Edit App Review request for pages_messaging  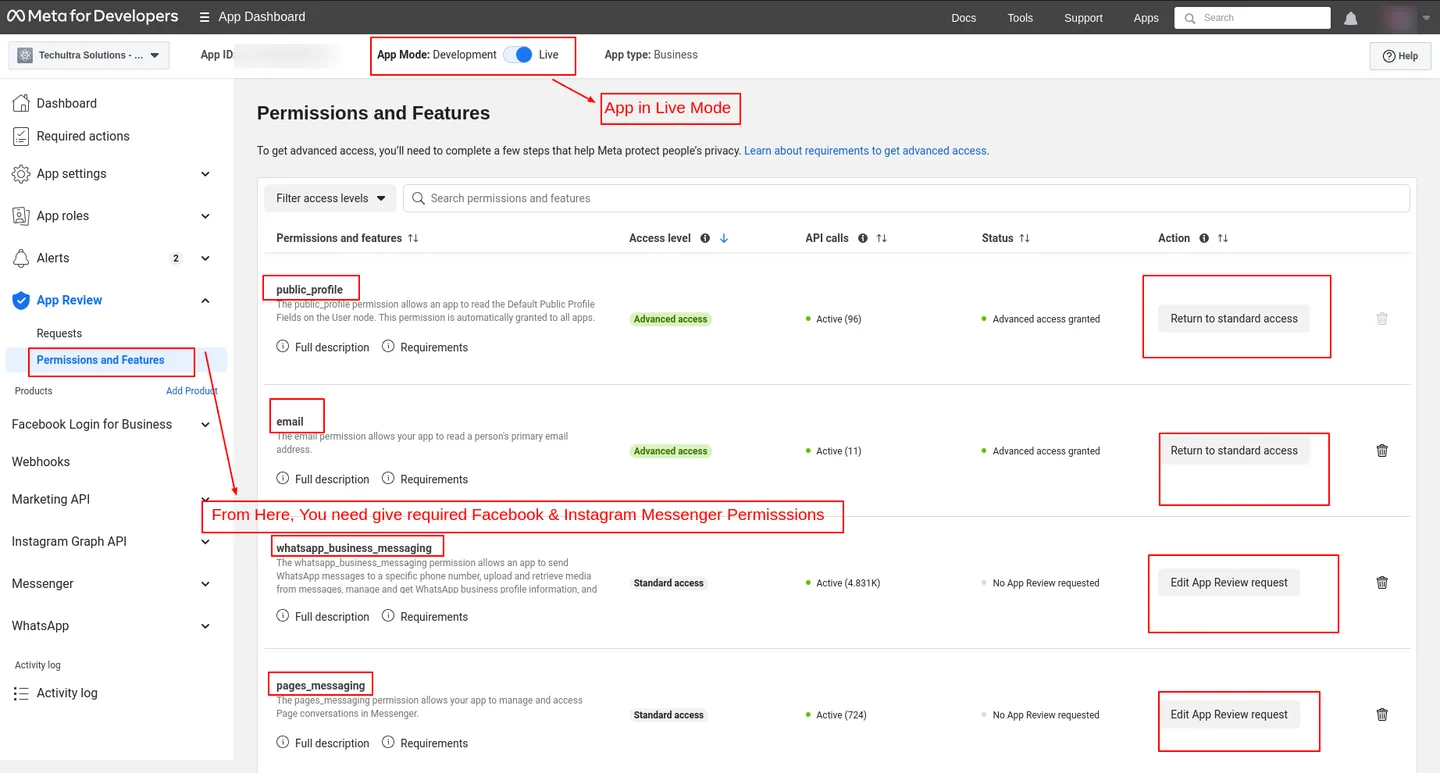coord(1229,715)
